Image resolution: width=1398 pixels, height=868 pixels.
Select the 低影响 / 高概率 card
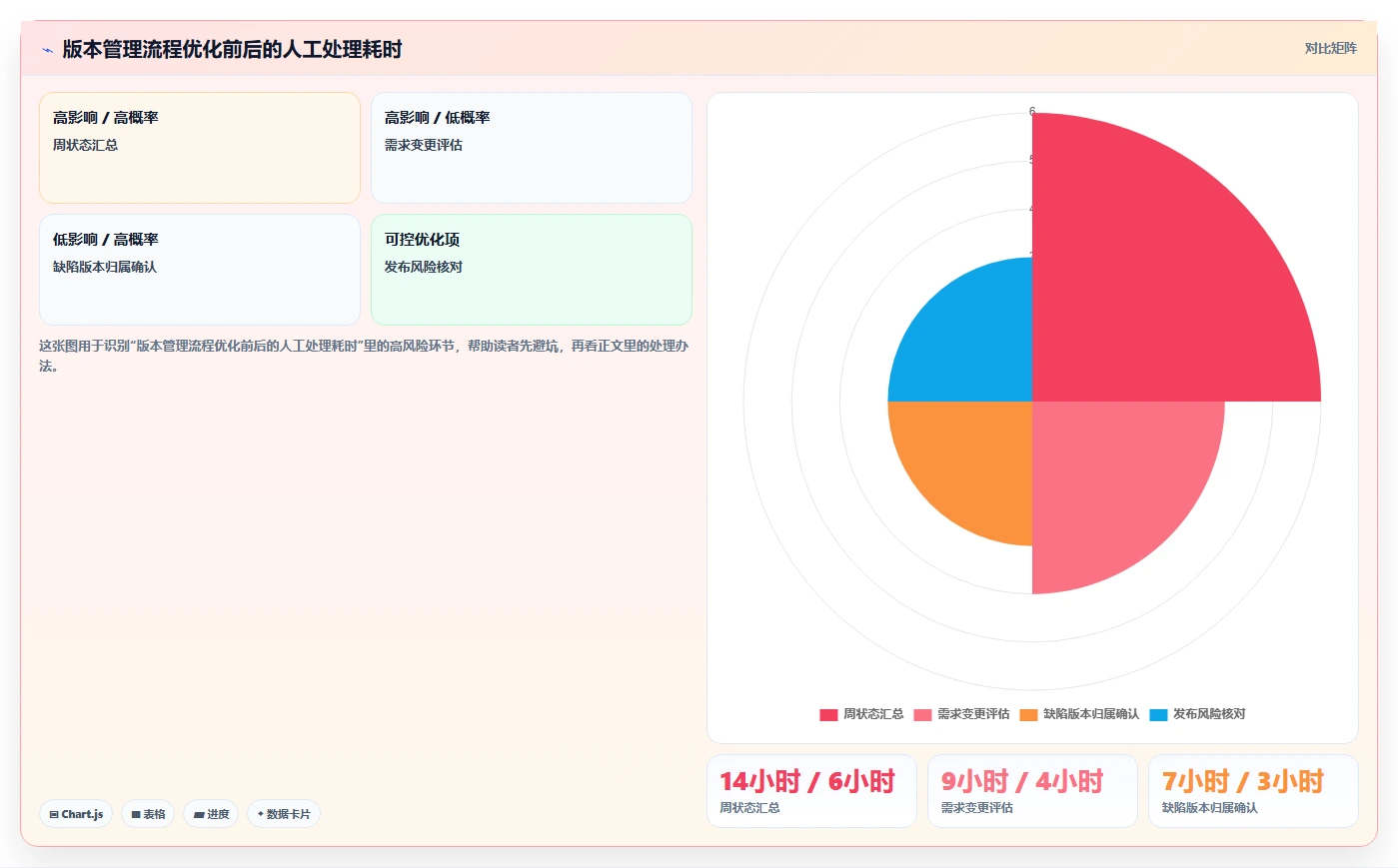click(x=200, y=270)
